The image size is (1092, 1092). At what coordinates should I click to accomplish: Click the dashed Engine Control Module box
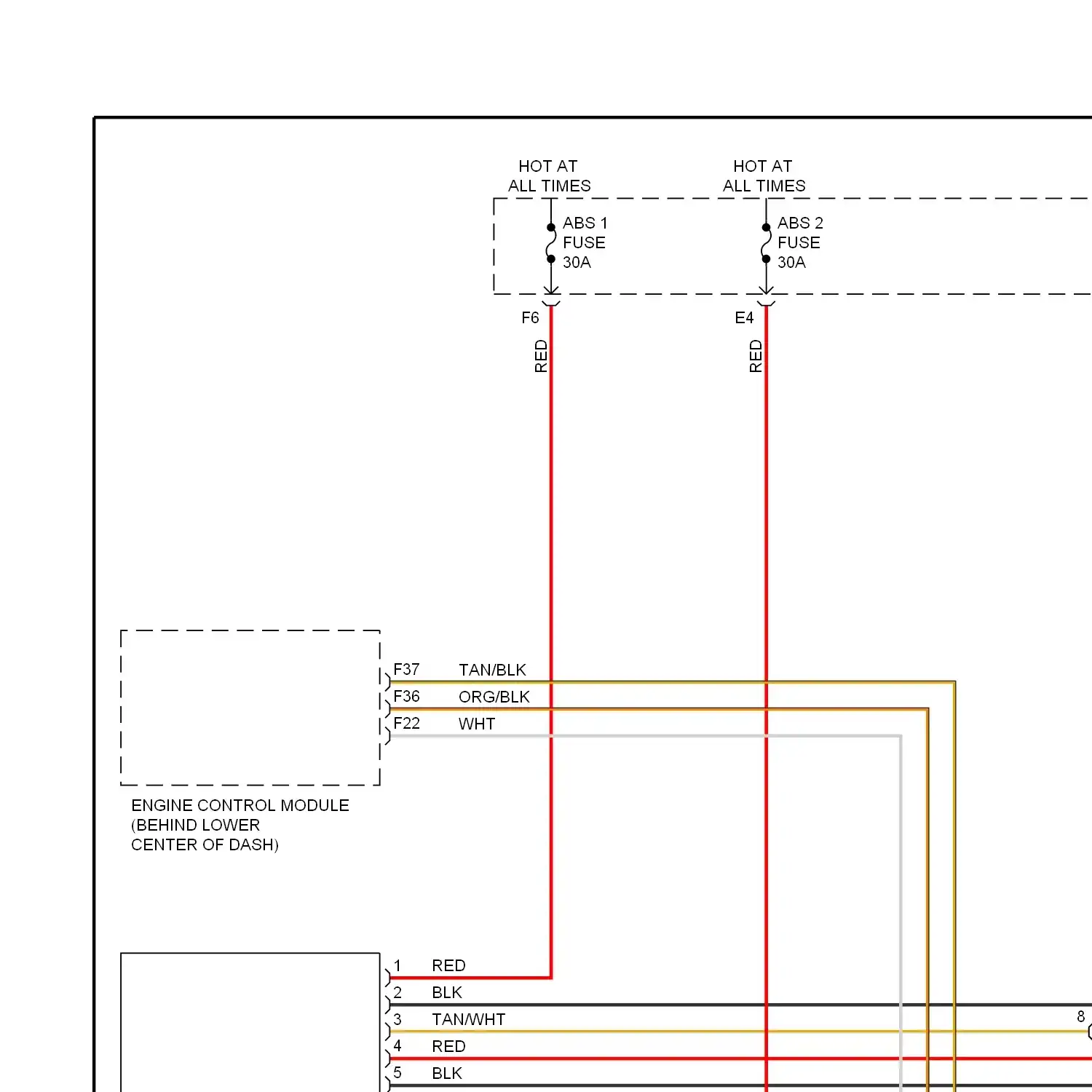coord(250,708)
